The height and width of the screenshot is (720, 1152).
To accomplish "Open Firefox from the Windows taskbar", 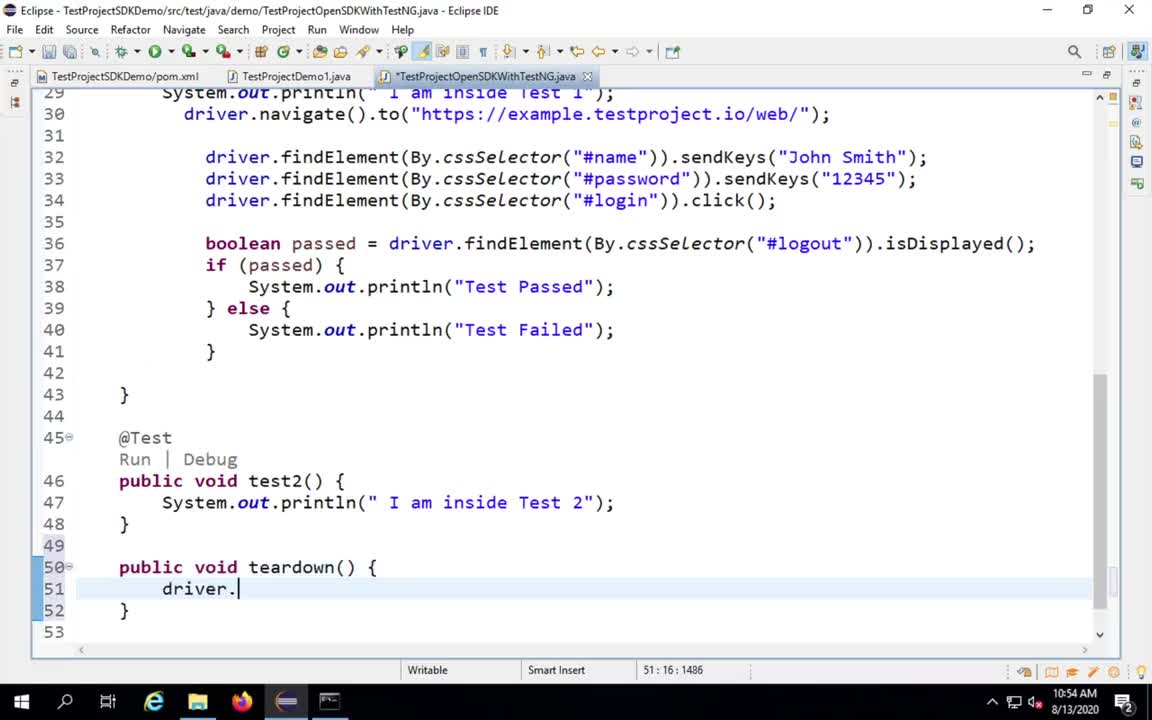I will [242, 702].
